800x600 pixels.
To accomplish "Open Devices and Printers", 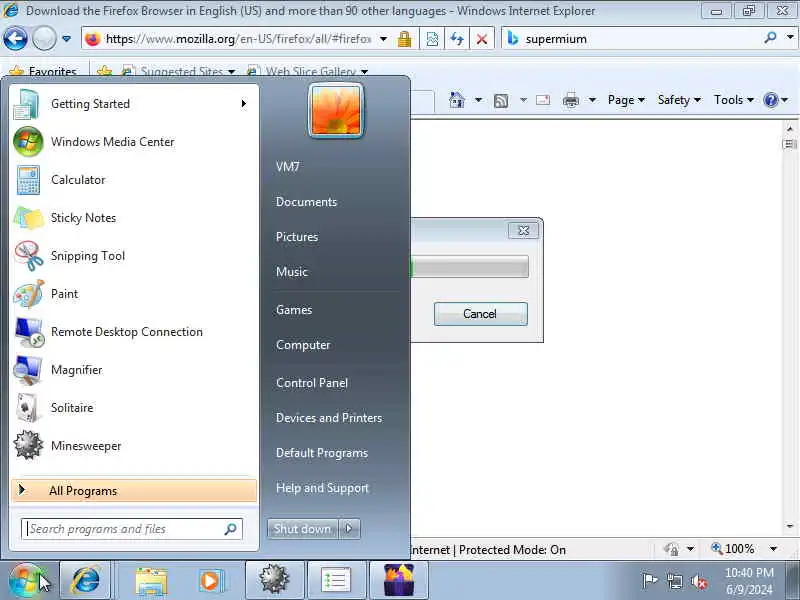I will point(329,418).
